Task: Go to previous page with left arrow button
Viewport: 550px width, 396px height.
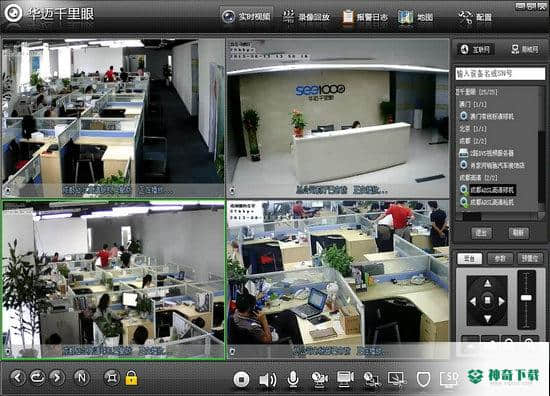Action: tap(18, 378)
